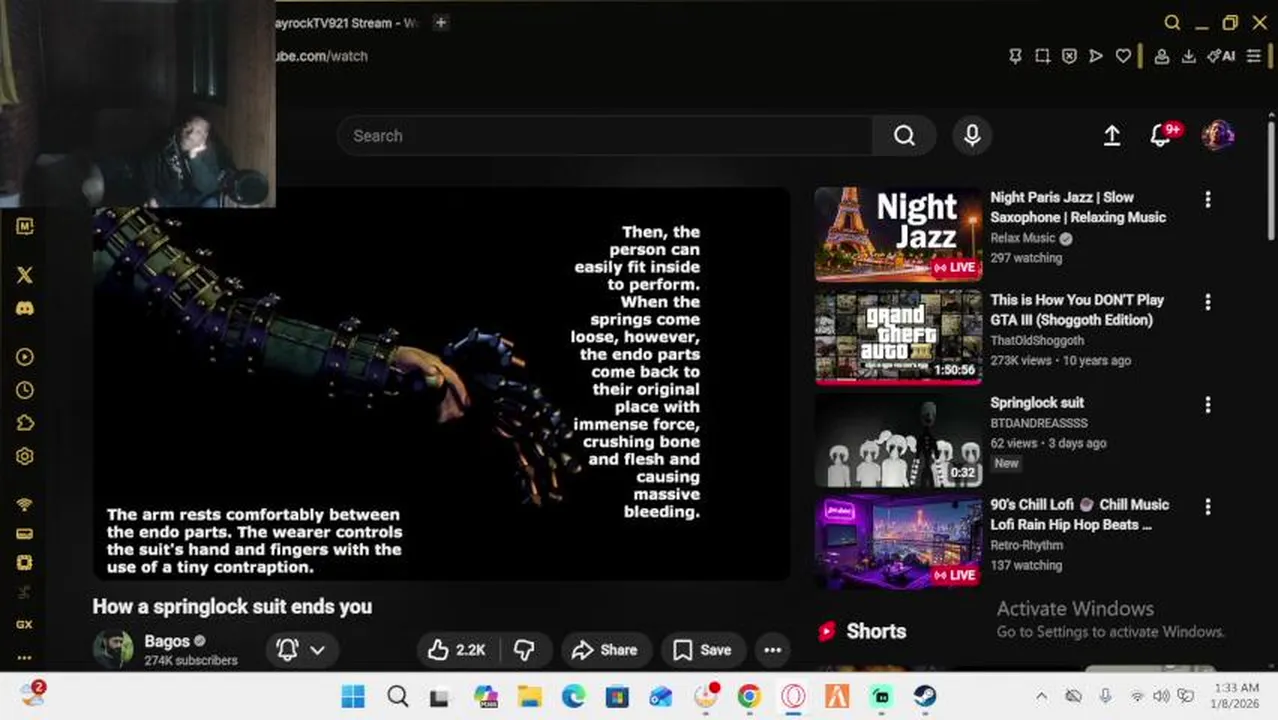The width and height of the screenshot is (1278, 720).
Task: Open 'This is How You DON'T Play GTA III' title
Action: pyautogui.click(x=1077, y=310)
